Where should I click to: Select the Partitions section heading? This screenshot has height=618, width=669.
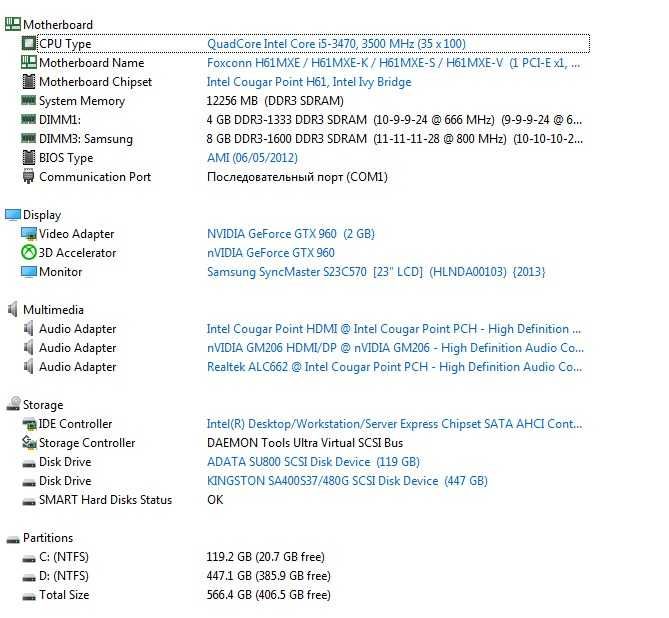48,538
